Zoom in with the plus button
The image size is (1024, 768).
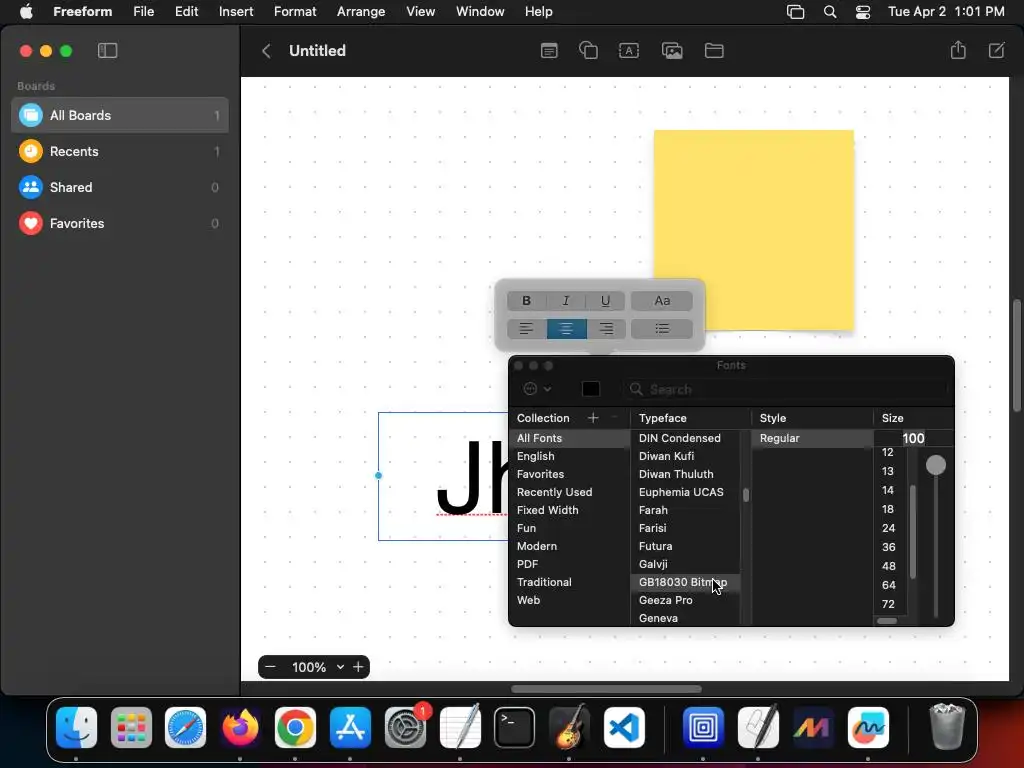click(358, 667)
